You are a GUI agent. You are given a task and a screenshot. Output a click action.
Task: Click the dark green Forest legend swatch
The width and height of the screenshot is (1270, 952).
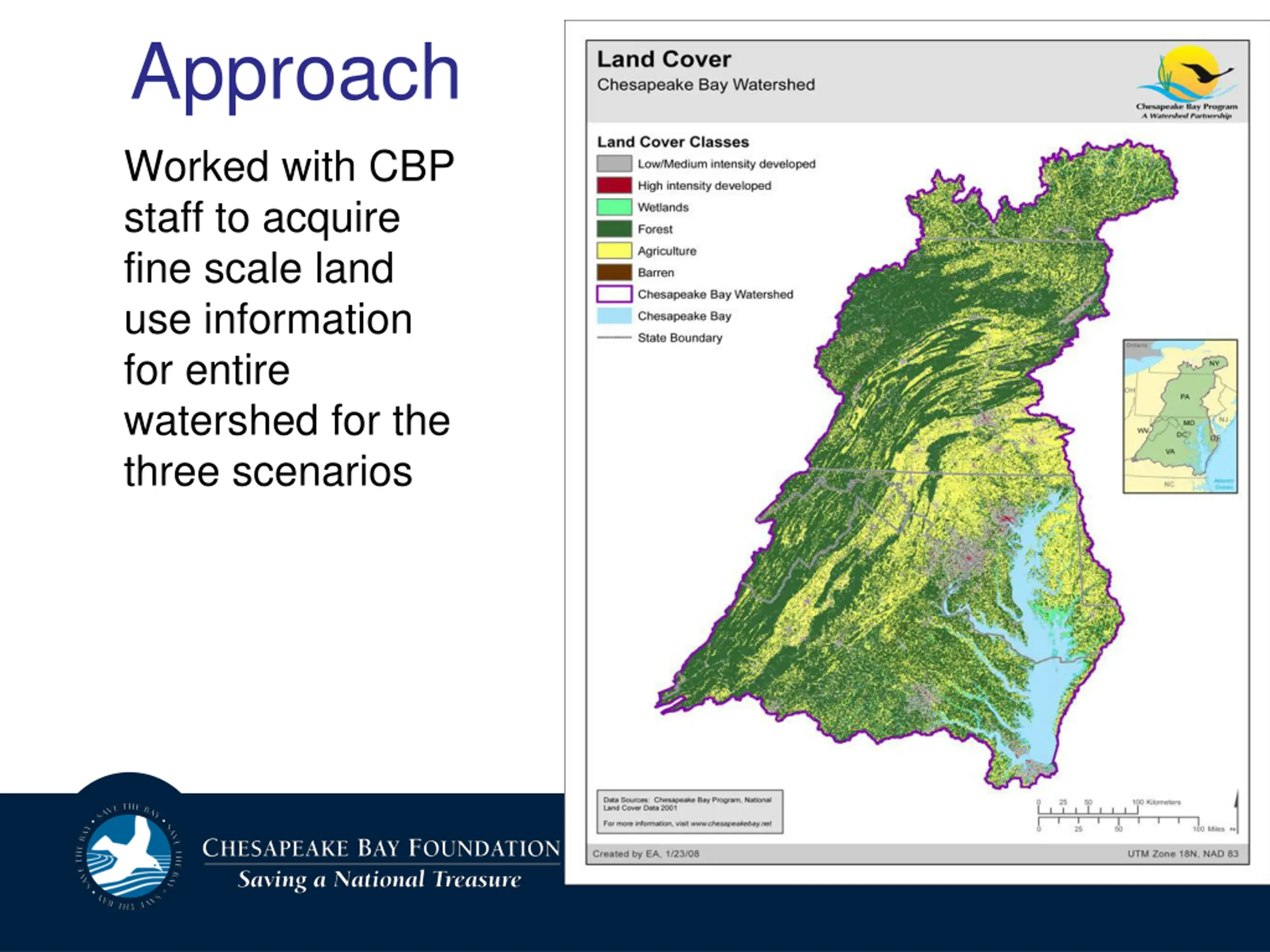[x=614, y=229]
